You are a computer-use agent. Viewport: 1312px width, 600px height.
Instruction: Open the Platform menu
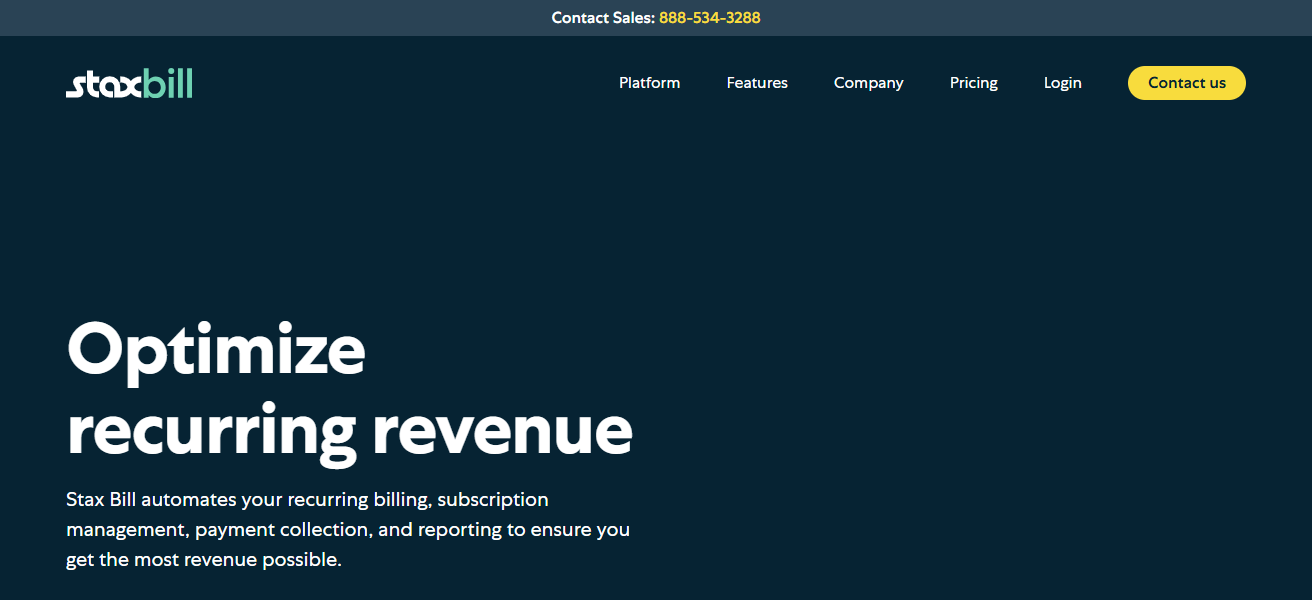tap(649, 83)
